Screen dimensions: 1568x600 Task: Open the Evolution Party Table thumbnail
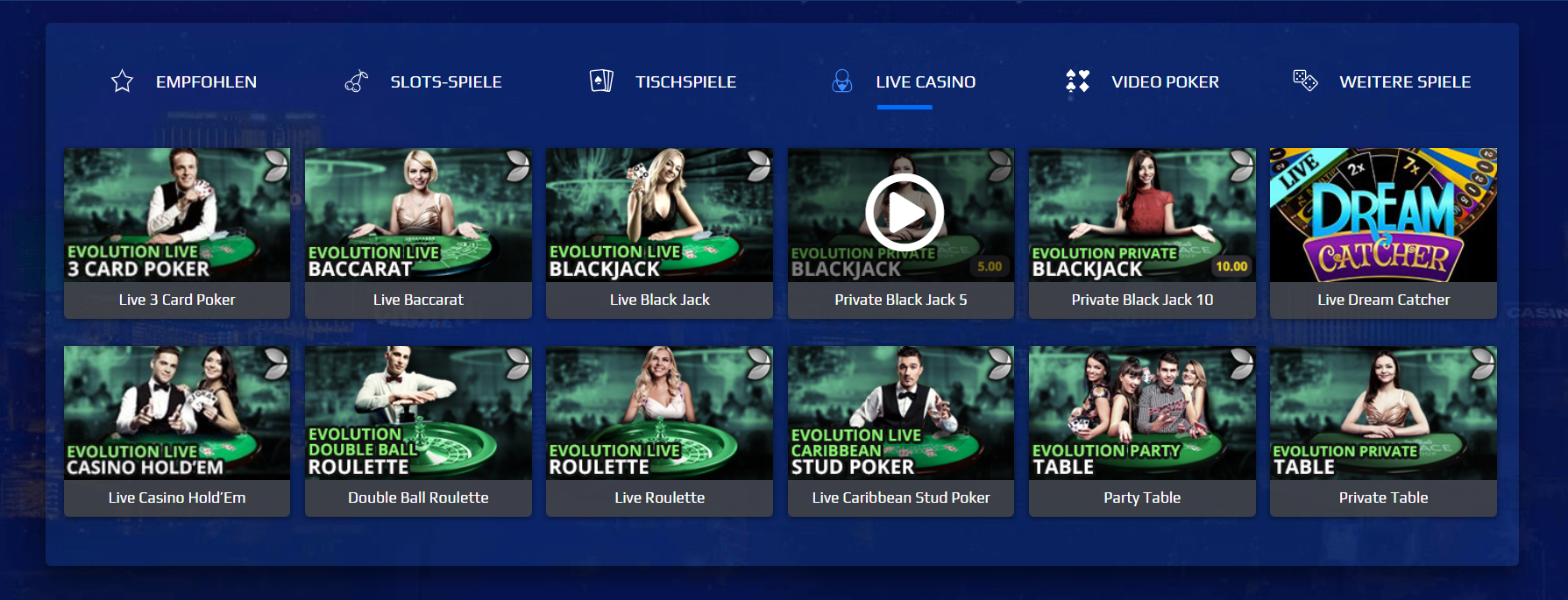pyautogui.click(x=1142, y=413)
